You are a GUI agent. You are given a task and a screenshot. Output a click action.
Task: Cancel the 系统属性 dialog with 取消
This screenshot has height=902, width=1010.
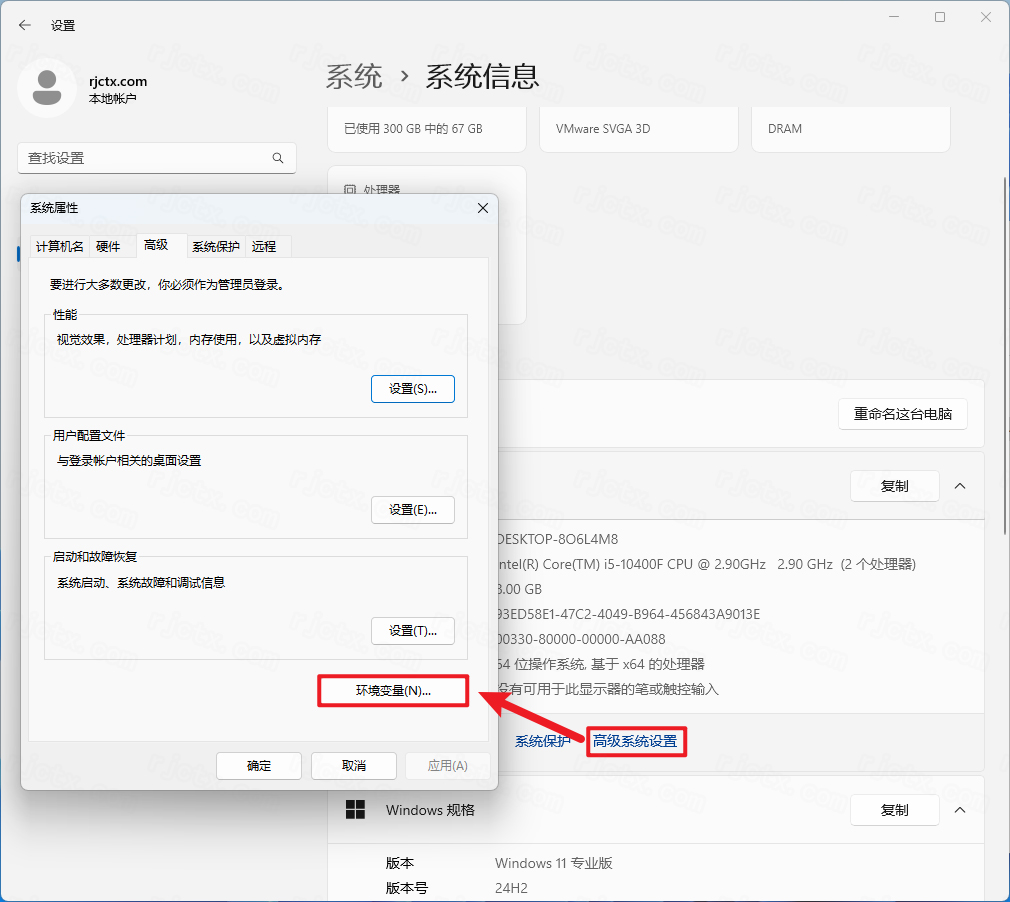click(x=354, y=765)
